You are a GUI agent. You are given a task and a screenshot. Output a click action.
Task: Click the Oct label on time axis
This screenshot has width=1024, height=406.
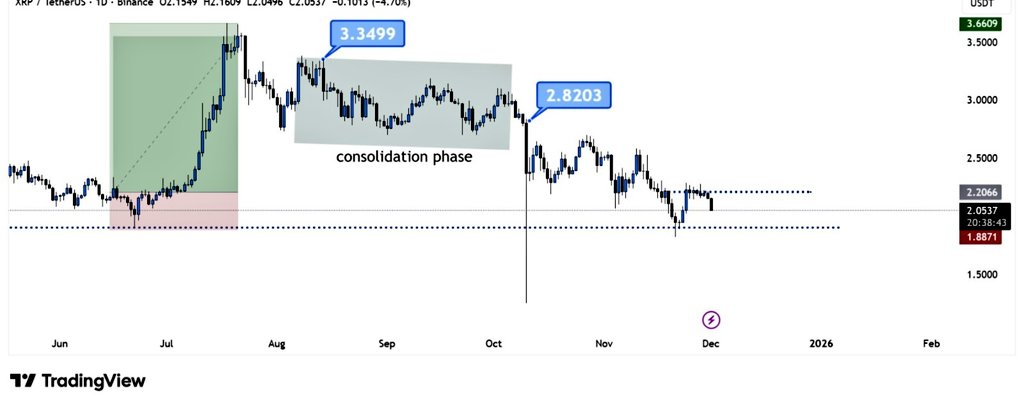(493, 343)
